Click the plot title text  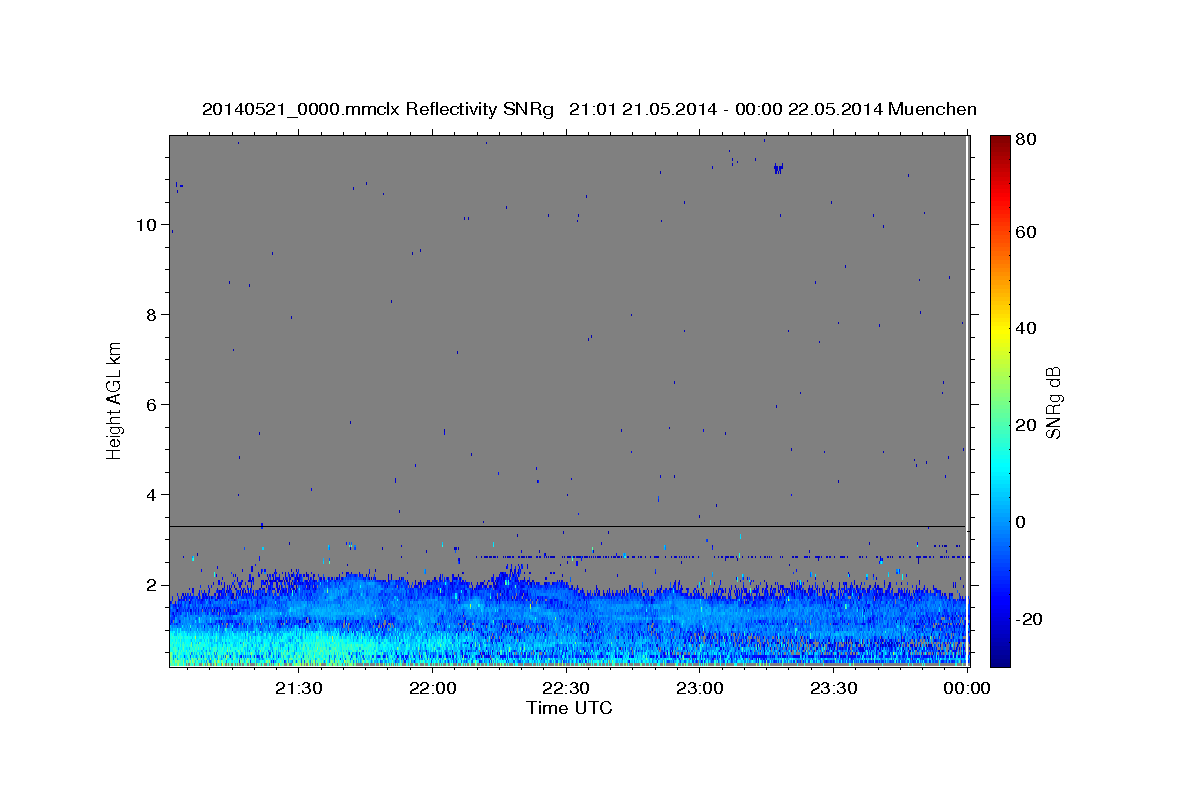click(x=589, y=110)
